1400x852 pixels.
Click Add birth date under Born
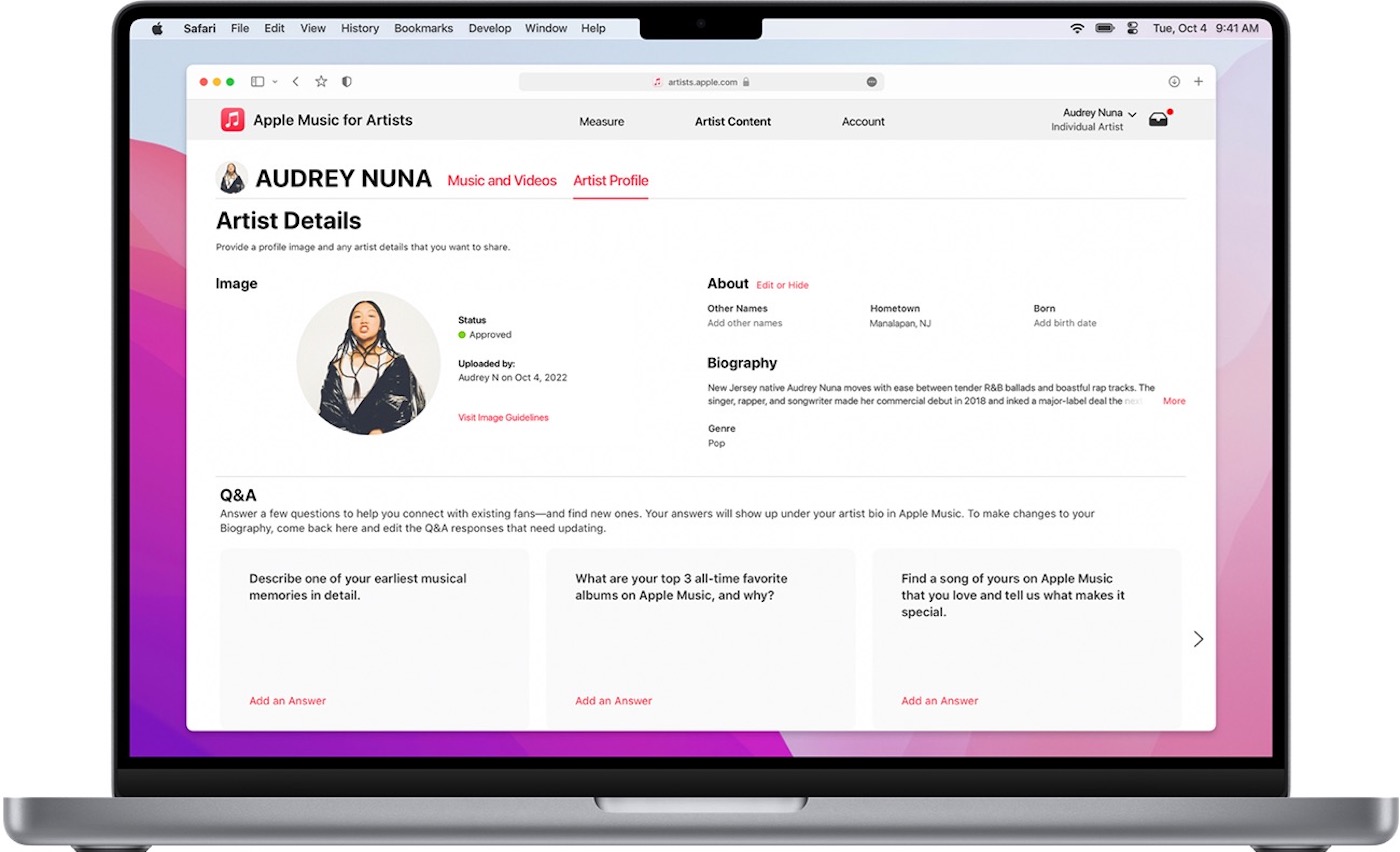[1065, 323]
